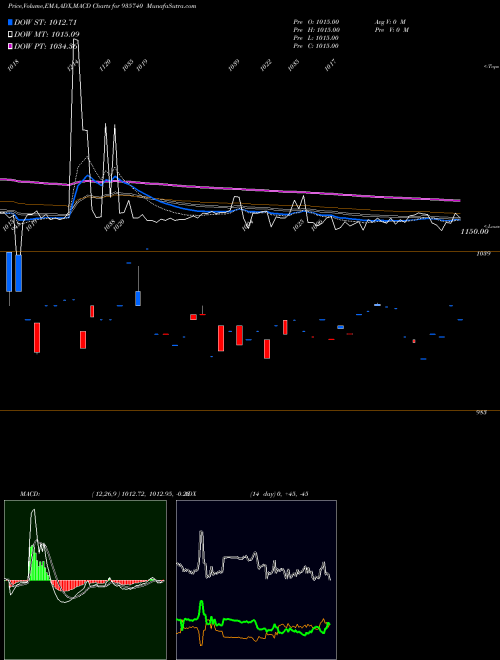Click the rotated 1018 top price label

[14, 66]
